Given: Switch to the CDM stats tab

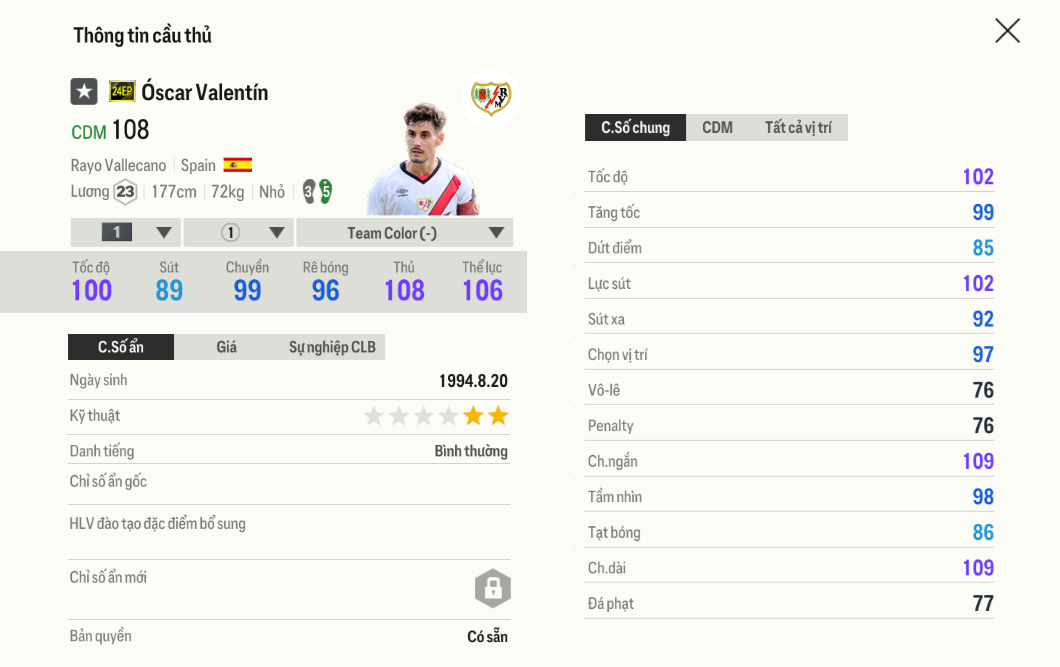Looking at the screenshot, I should [x=717, y=127].
